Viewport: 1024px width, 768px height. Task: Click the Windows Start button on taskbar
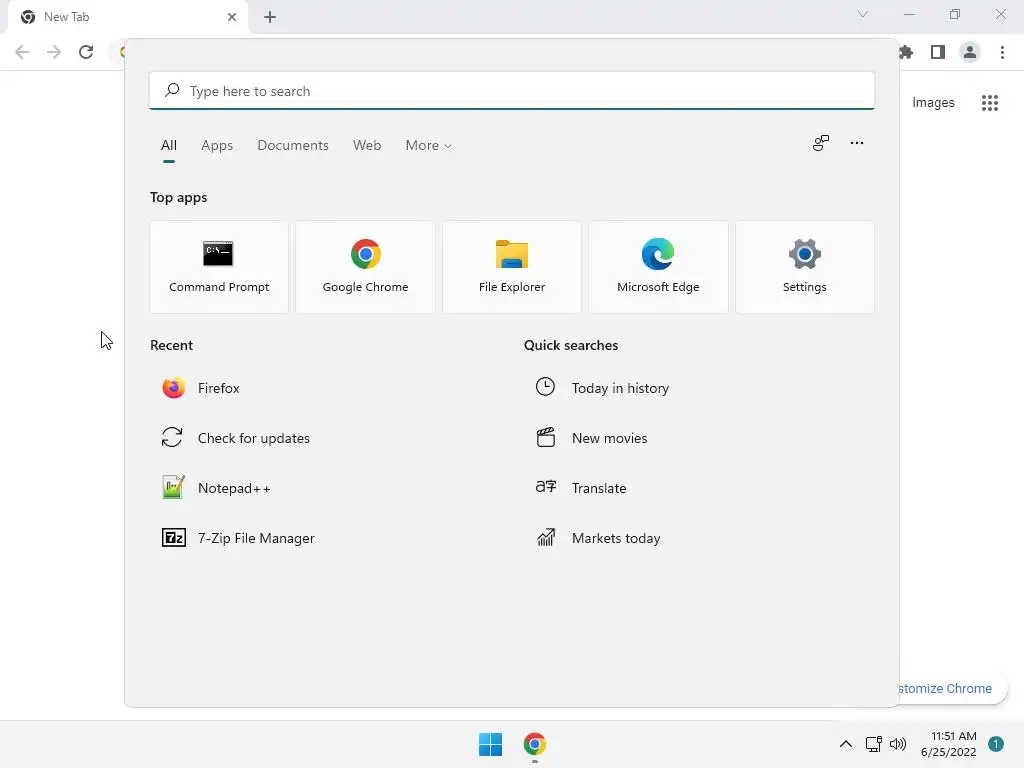[490, 744]
